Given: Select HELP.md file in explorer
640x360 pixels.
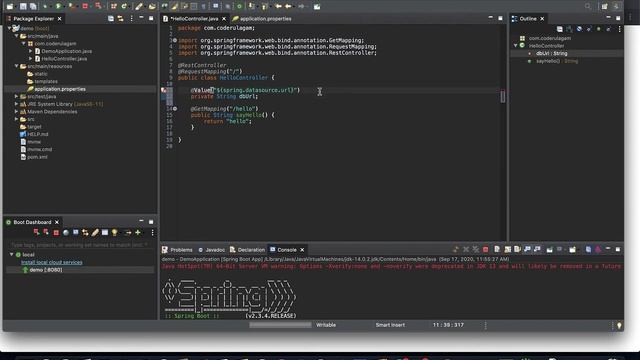Looking at the screenshot, I should click(x=38, y=134).
